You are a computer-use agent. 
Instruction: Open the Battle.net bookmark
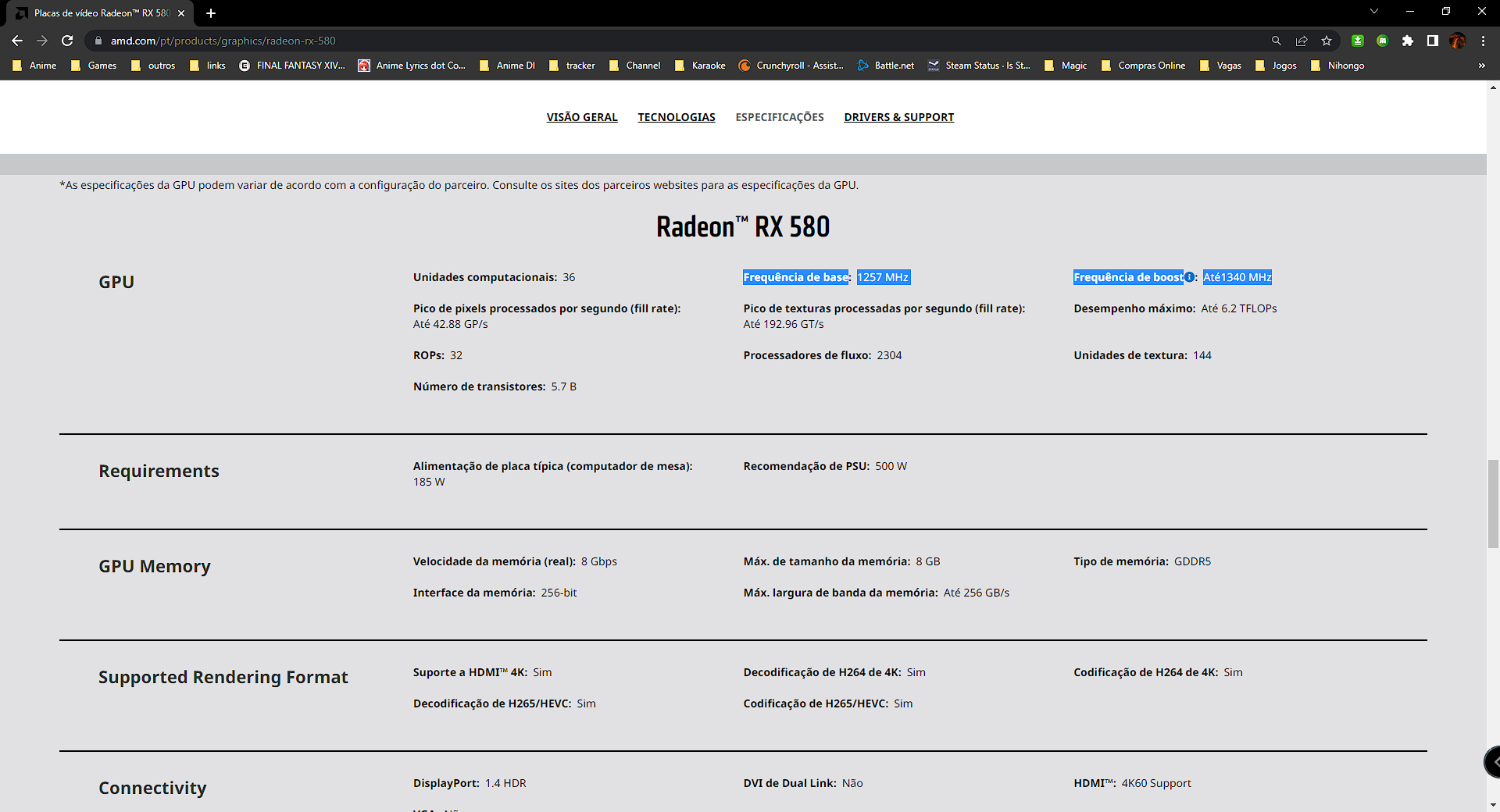(886, 66)
